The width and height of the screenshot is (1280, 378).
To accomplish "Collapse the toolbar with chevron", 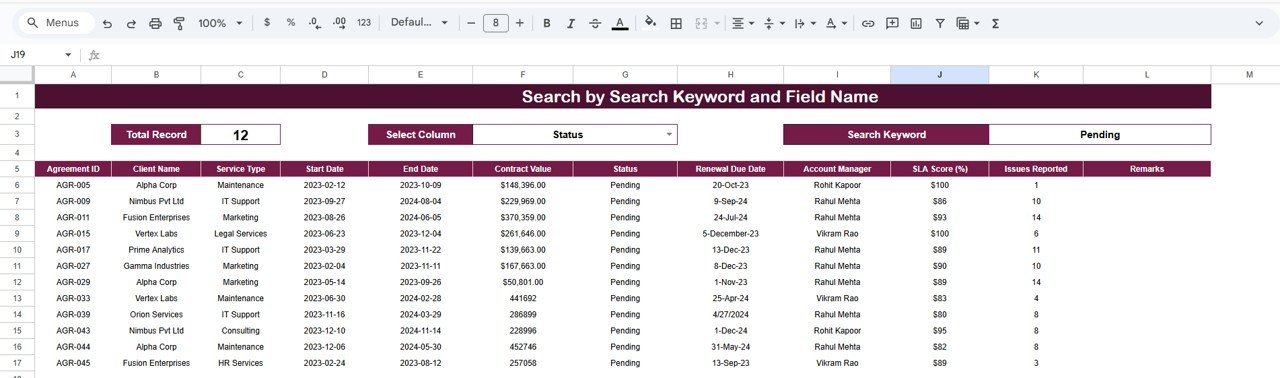I will point(1258,23).
